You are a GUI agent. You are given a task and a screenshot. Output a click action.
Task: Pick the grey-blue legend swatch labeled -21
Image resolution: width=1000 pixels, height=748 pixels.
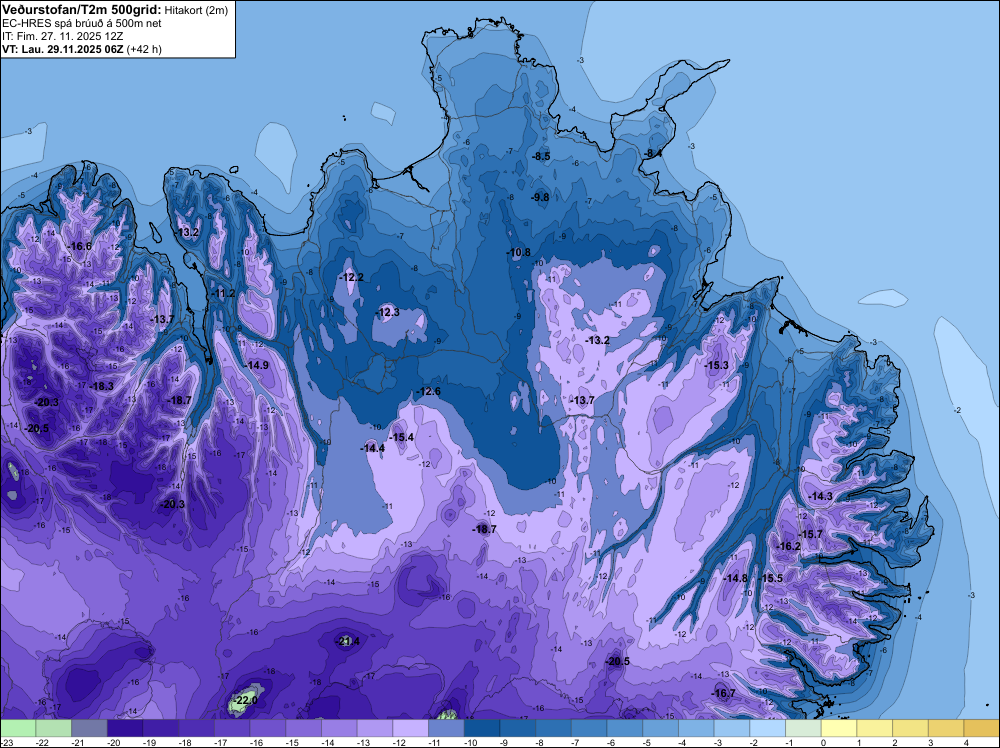89,728
